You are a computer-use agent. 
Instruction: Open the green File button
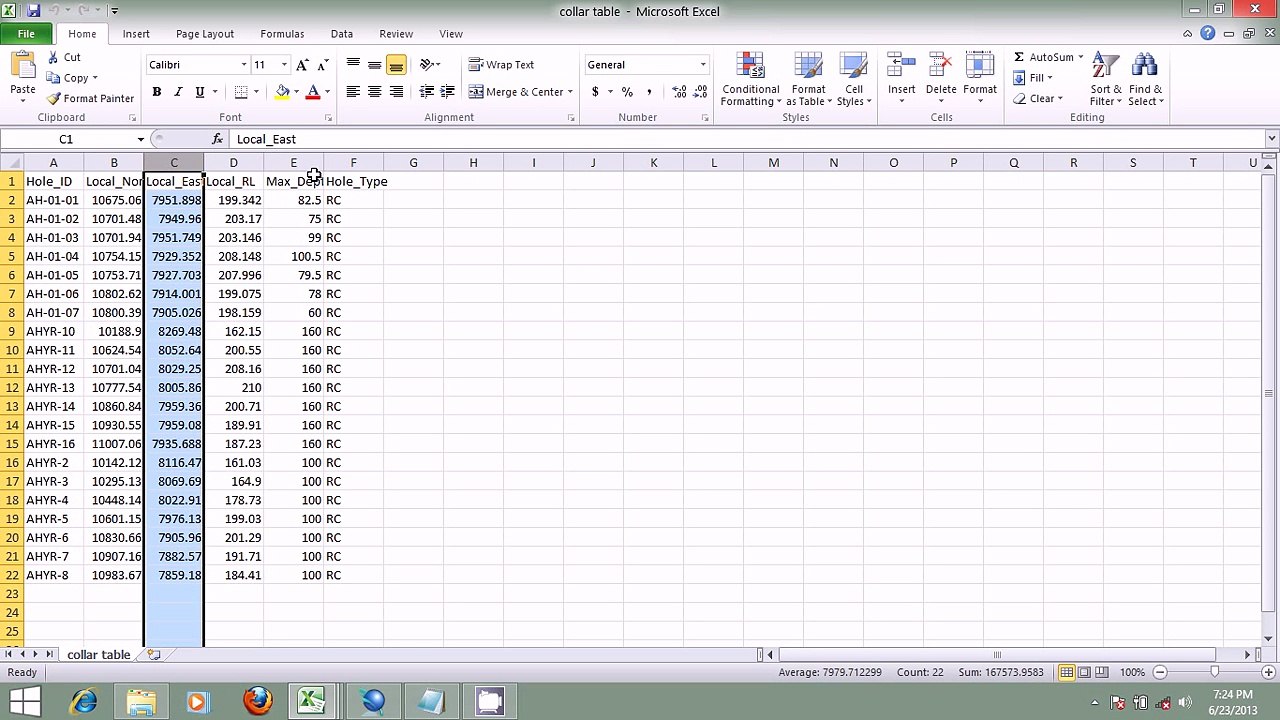(x=26, y=34)
